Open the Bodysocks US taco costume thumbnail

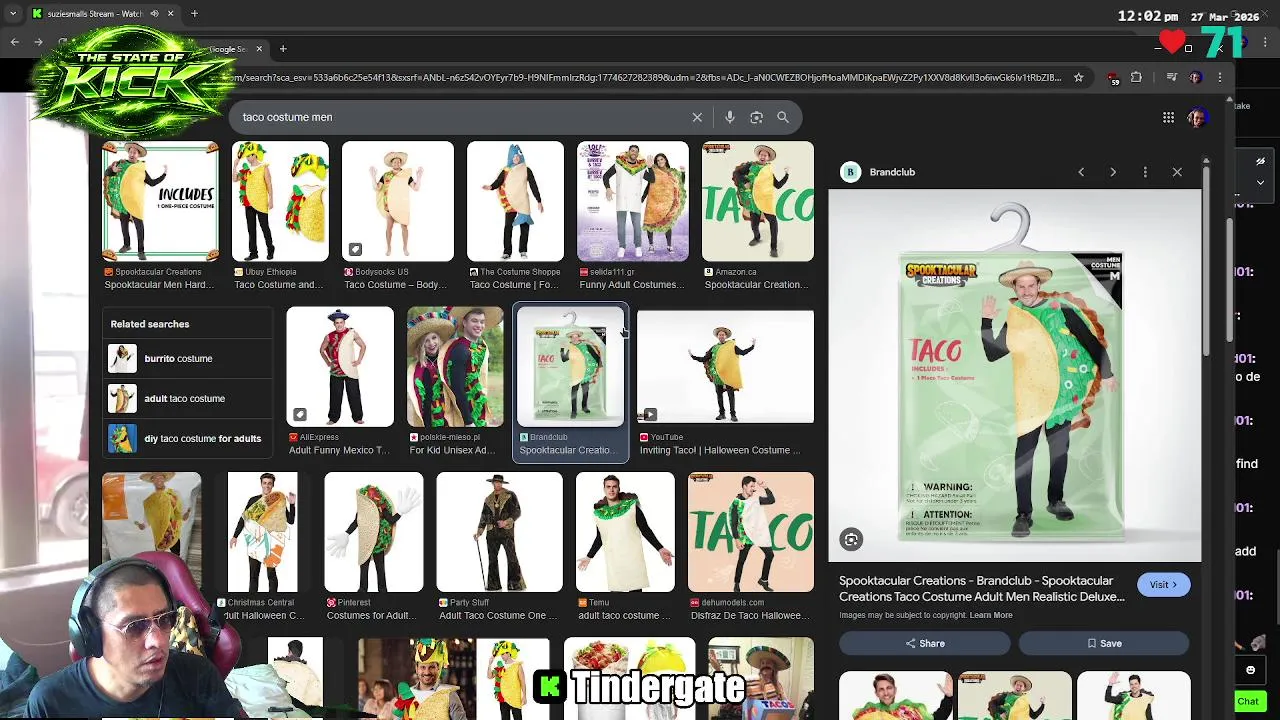click(x=398, y=201)
